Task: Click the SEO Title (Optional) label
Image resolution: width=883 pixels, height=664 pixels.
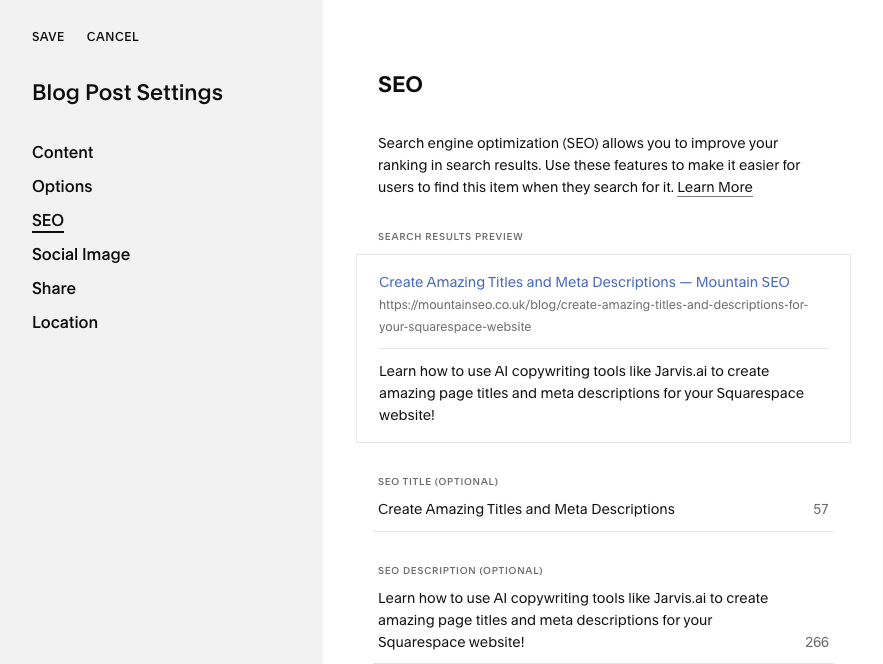Action: pyautogui.click(x=438, y=482)
